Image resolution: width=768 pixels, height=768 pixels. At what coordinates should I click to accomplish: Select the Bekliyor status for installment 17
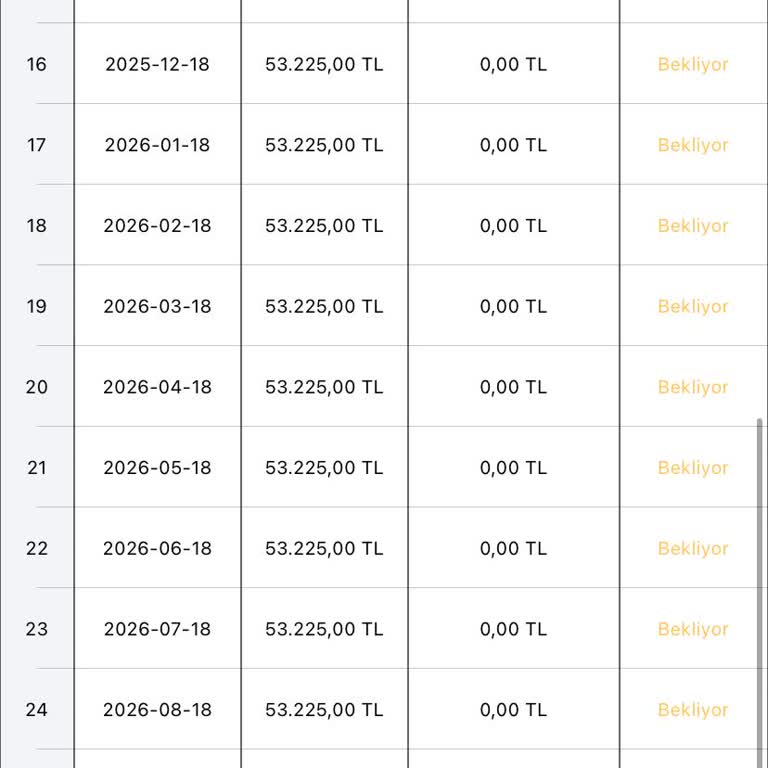(693, 145)
